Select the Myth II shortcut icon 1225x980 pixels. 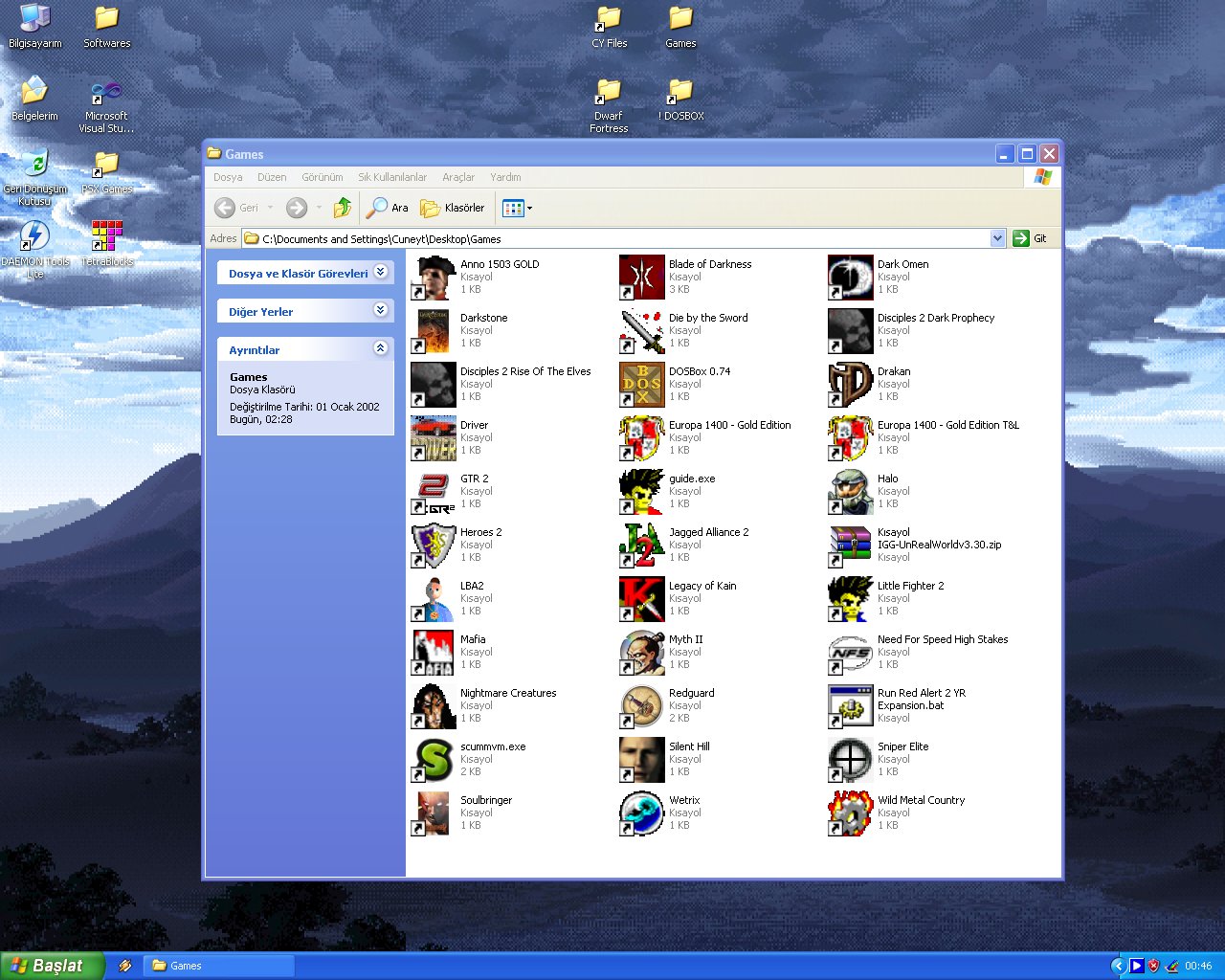[641, 653]
